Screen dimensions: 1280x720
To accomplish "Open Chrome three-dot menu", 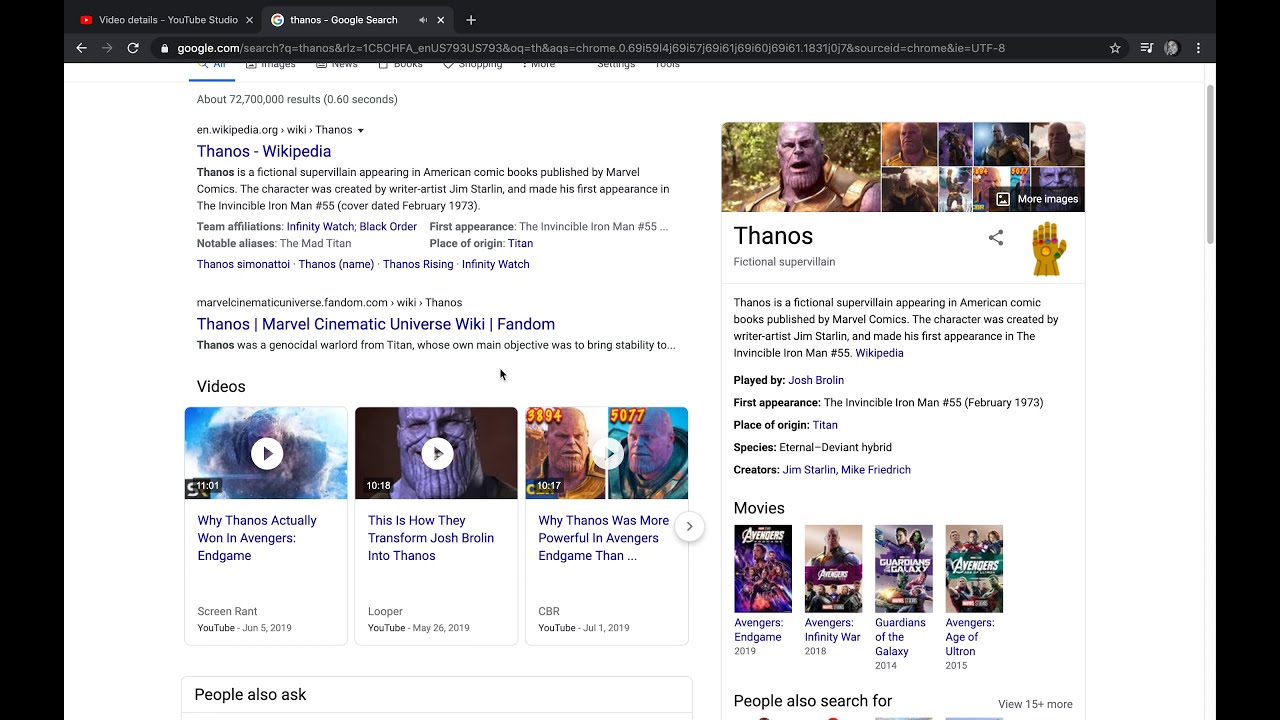I will click(x=1198, y=48).
